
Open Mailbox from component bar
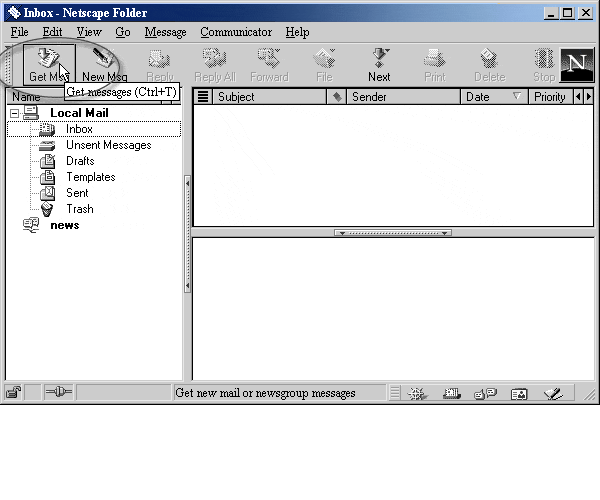452,393
